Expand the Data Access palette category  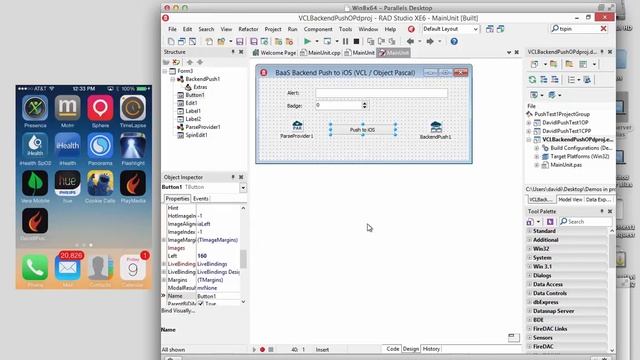point(529,284)
